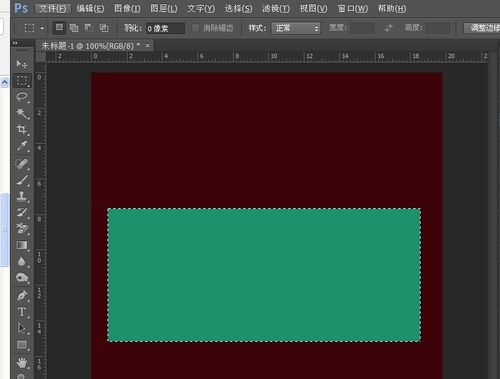Open the 样式 style dropdown
Screen dimensions: 500x379
click(296, 28)
